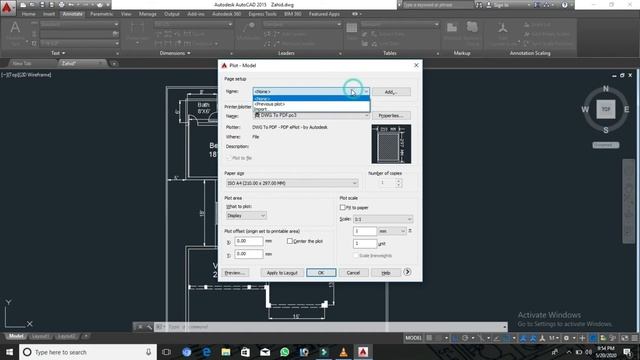Viewport: 640px width, 360px height.
Task: Click the Revision Cloud icon in Markup panel
Action: 472,27
